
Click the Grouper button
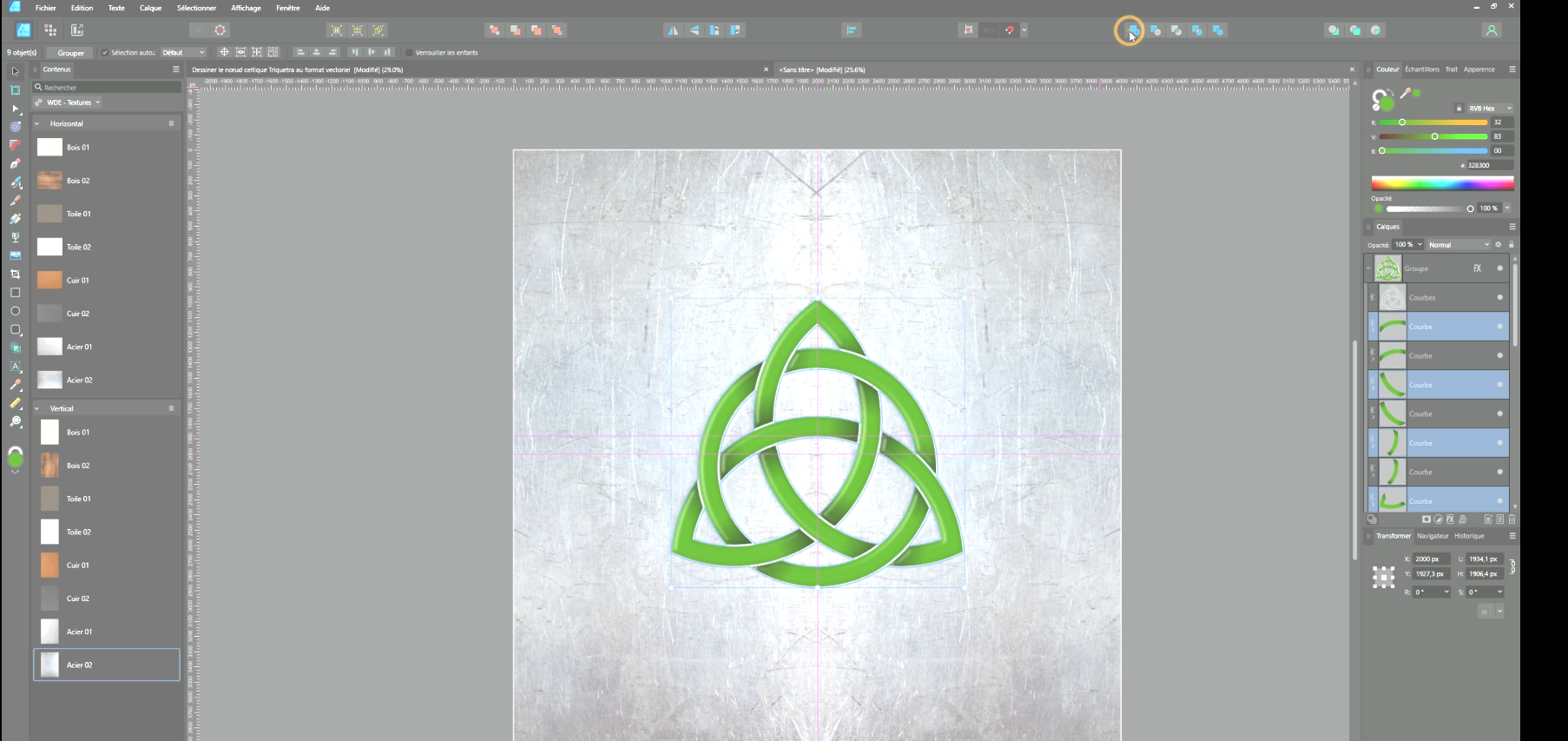pyautogui.click(x=70, y=53)
